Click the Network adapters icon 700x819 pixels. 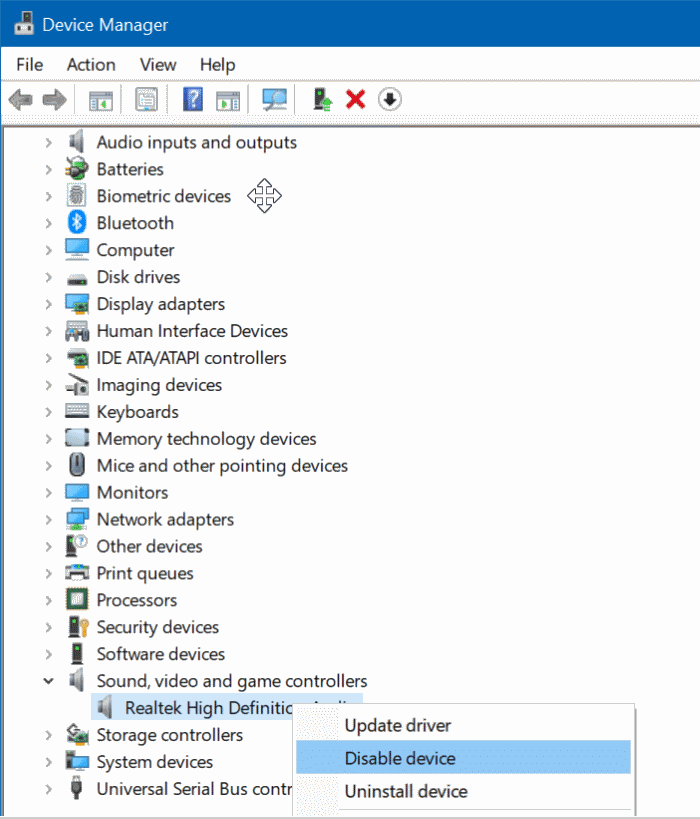point(77,519)
